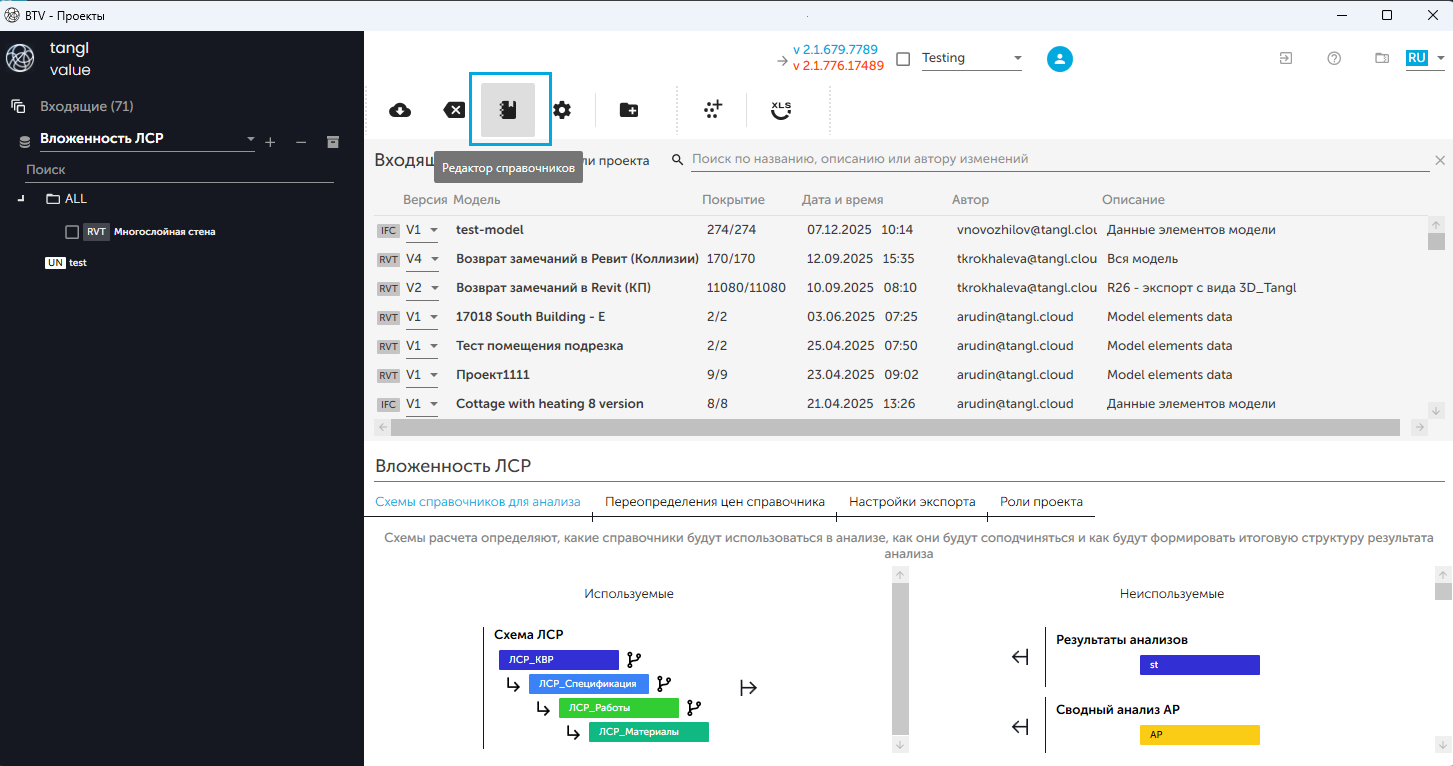1453x766 pixels.
Task: Click the XLS export icon
Action: (x=781, y=110)
